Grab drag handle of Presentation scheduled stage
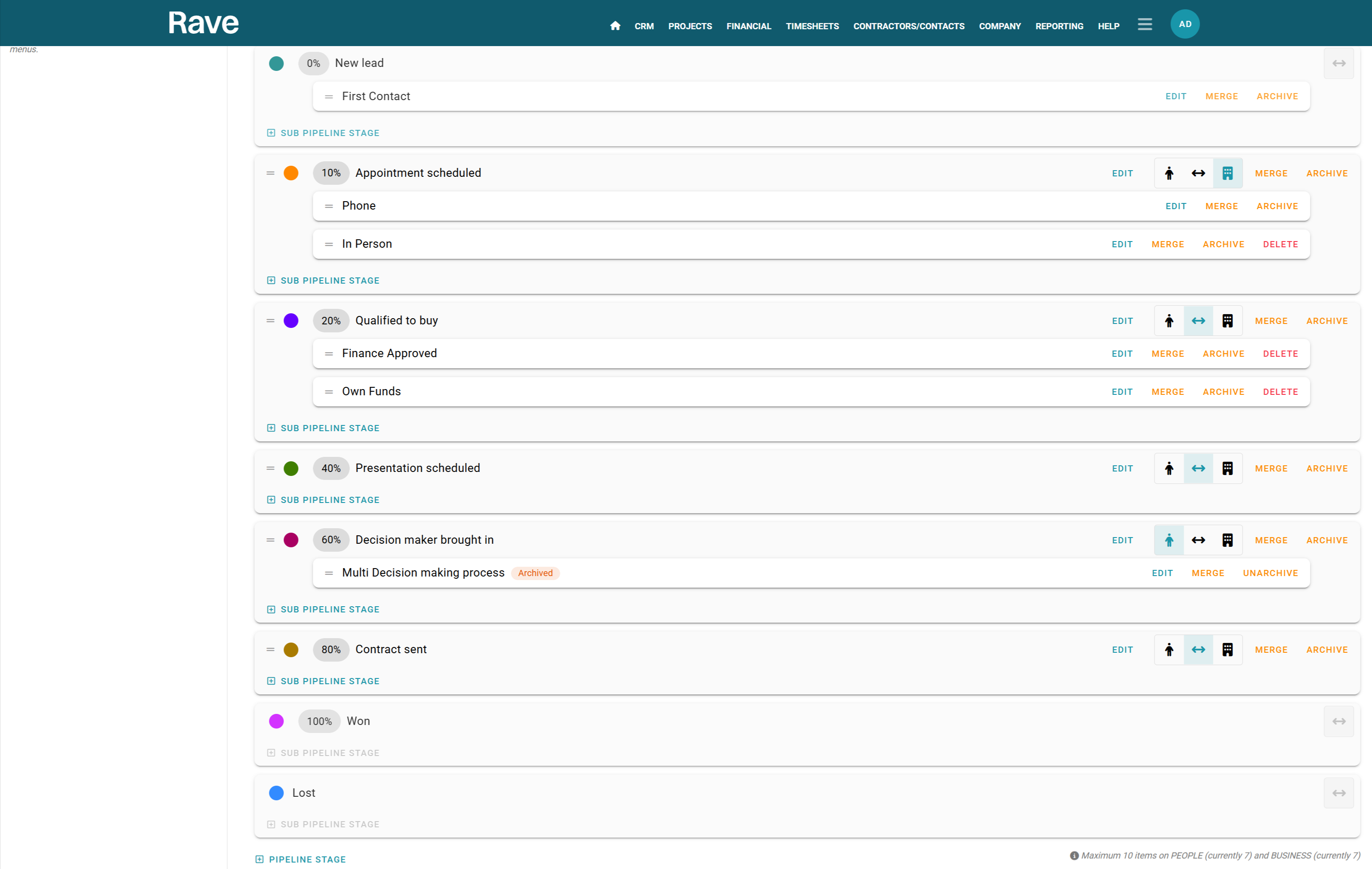 click(271, 468)
